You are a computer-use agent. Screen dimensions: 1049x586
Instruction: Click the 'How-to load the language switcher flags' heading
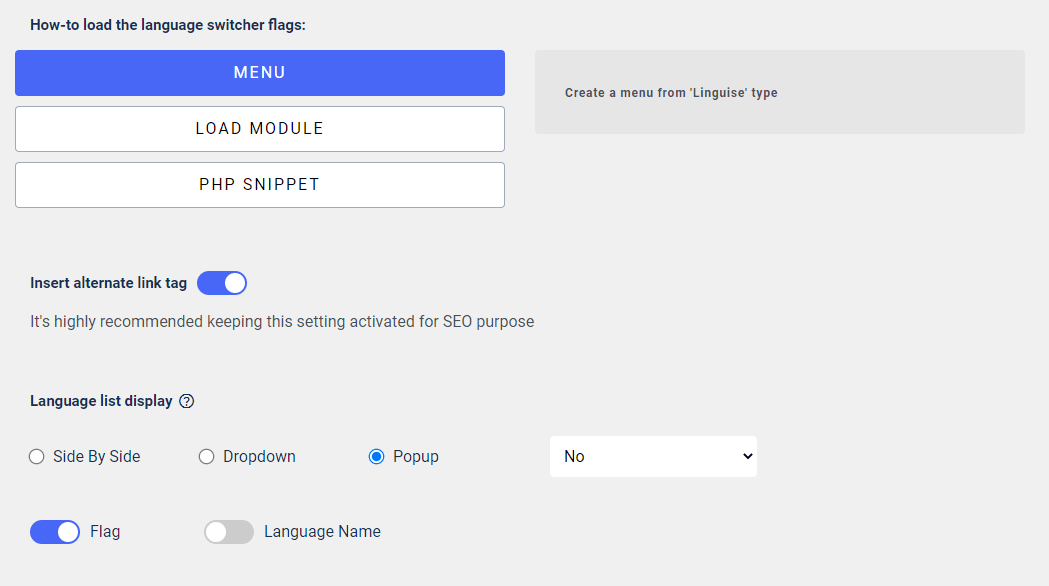168,25
